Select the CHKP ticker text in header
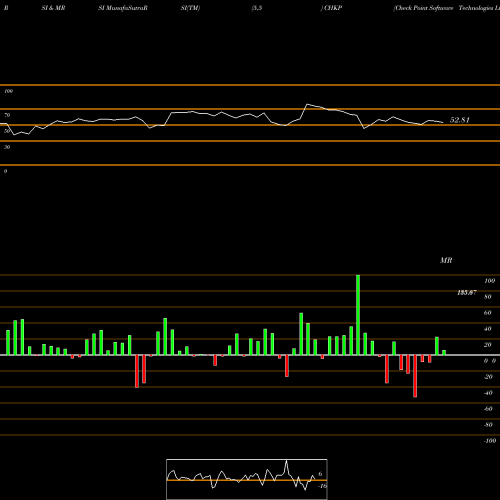 333,8
